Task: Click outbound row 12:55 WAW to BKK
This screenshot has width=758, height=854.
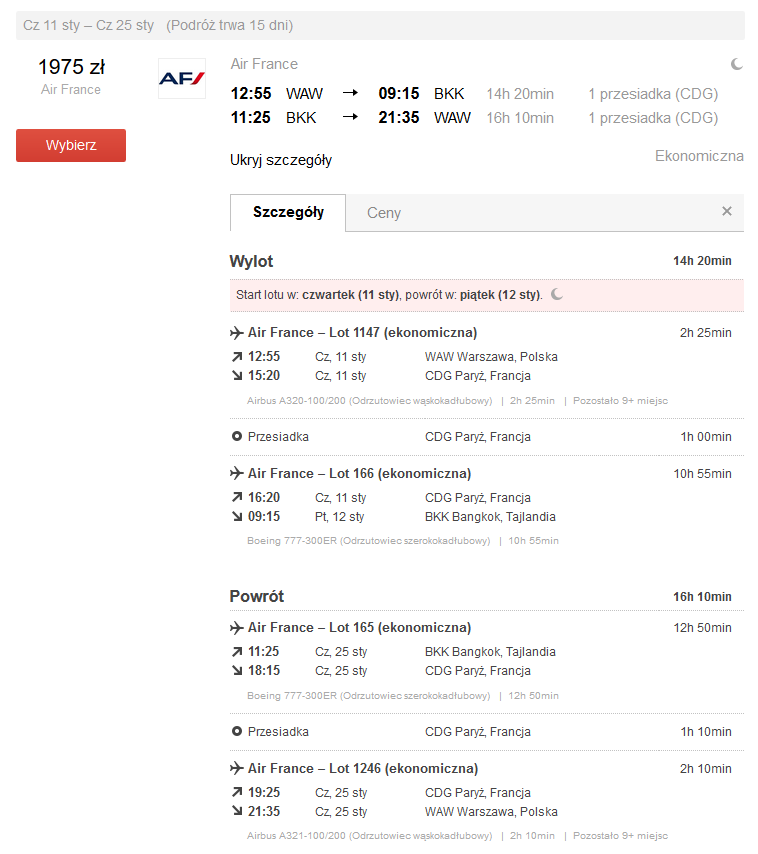Action: 474,94
